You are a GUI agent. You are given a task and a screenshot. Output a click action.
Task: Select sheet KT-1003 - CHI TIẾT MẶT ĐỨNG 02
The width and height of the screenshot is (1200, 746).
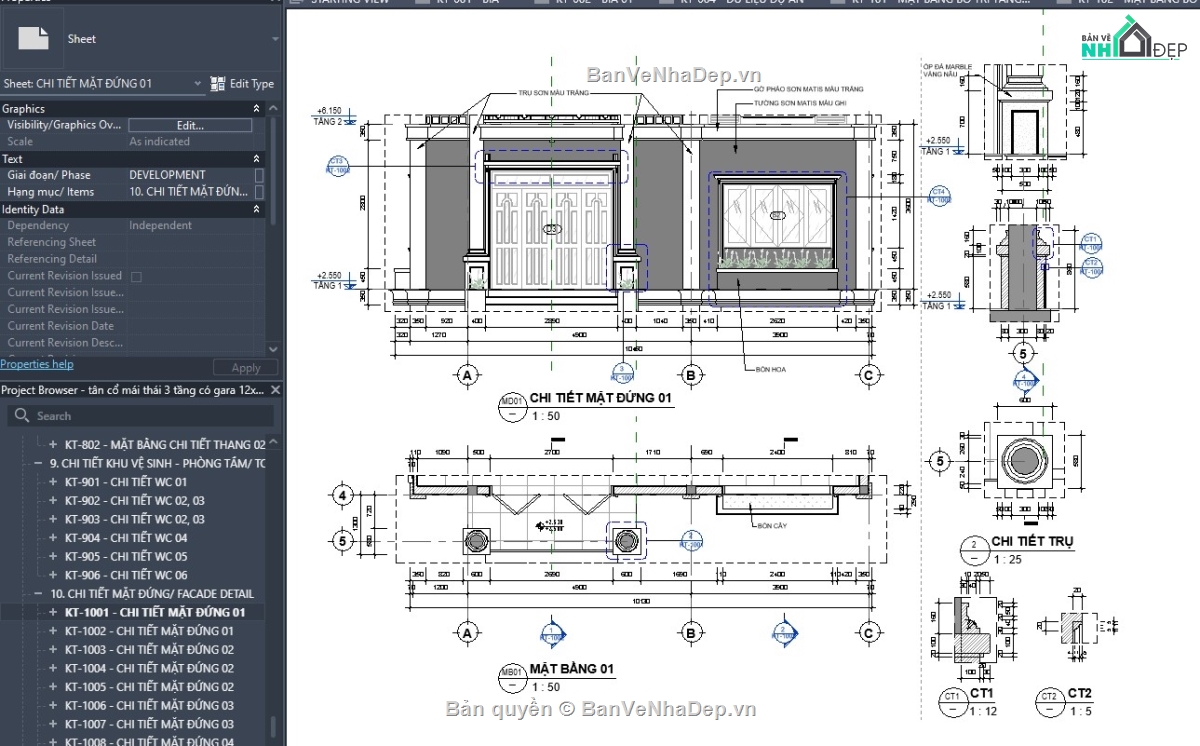(149, 650)
